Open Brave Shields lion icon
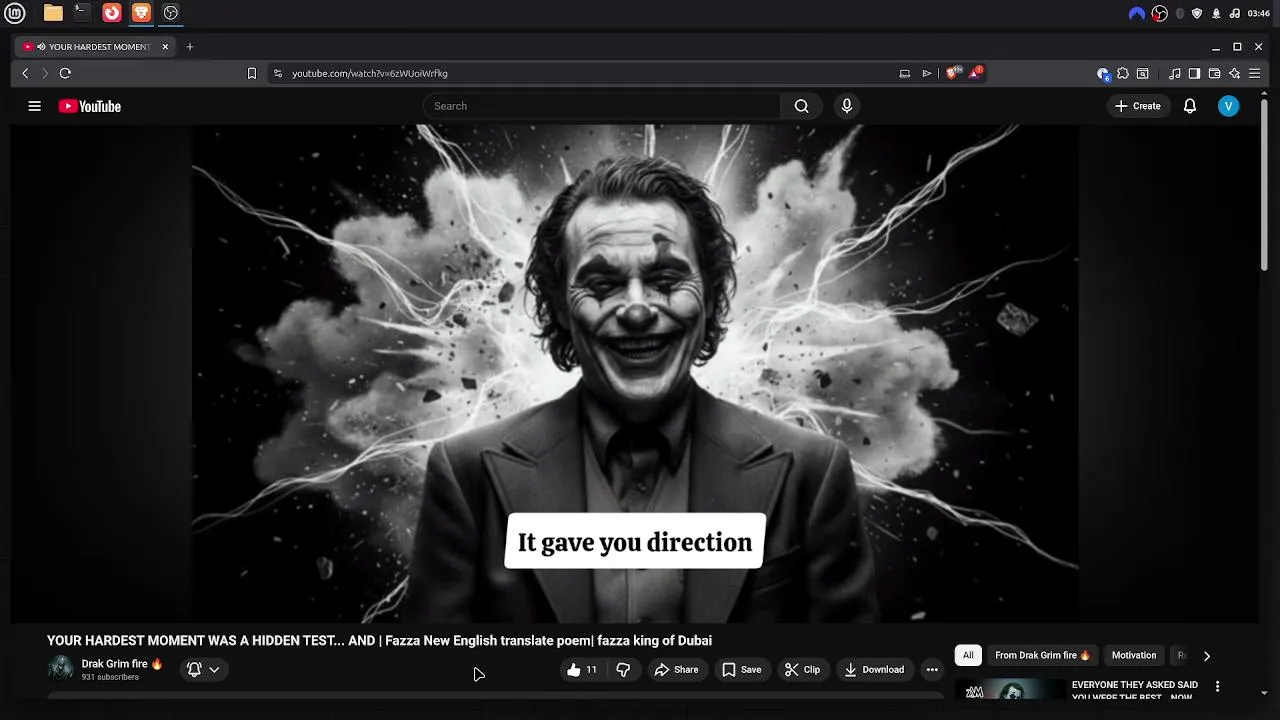1280x720 pixels. [954, 73]
